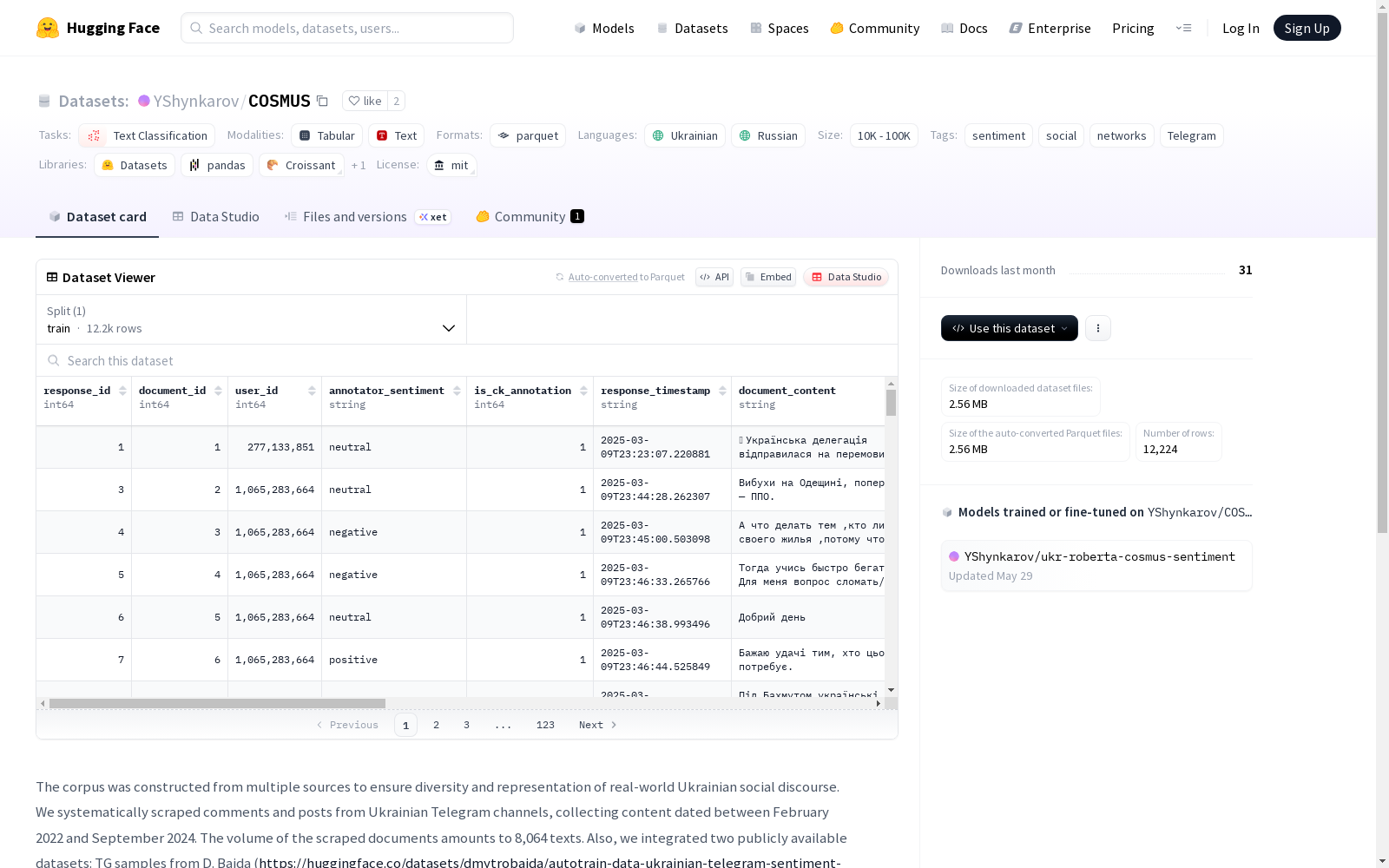
Task: Click the Russian language globe icon
Action: pyautogui.click(x=745, y=135)
